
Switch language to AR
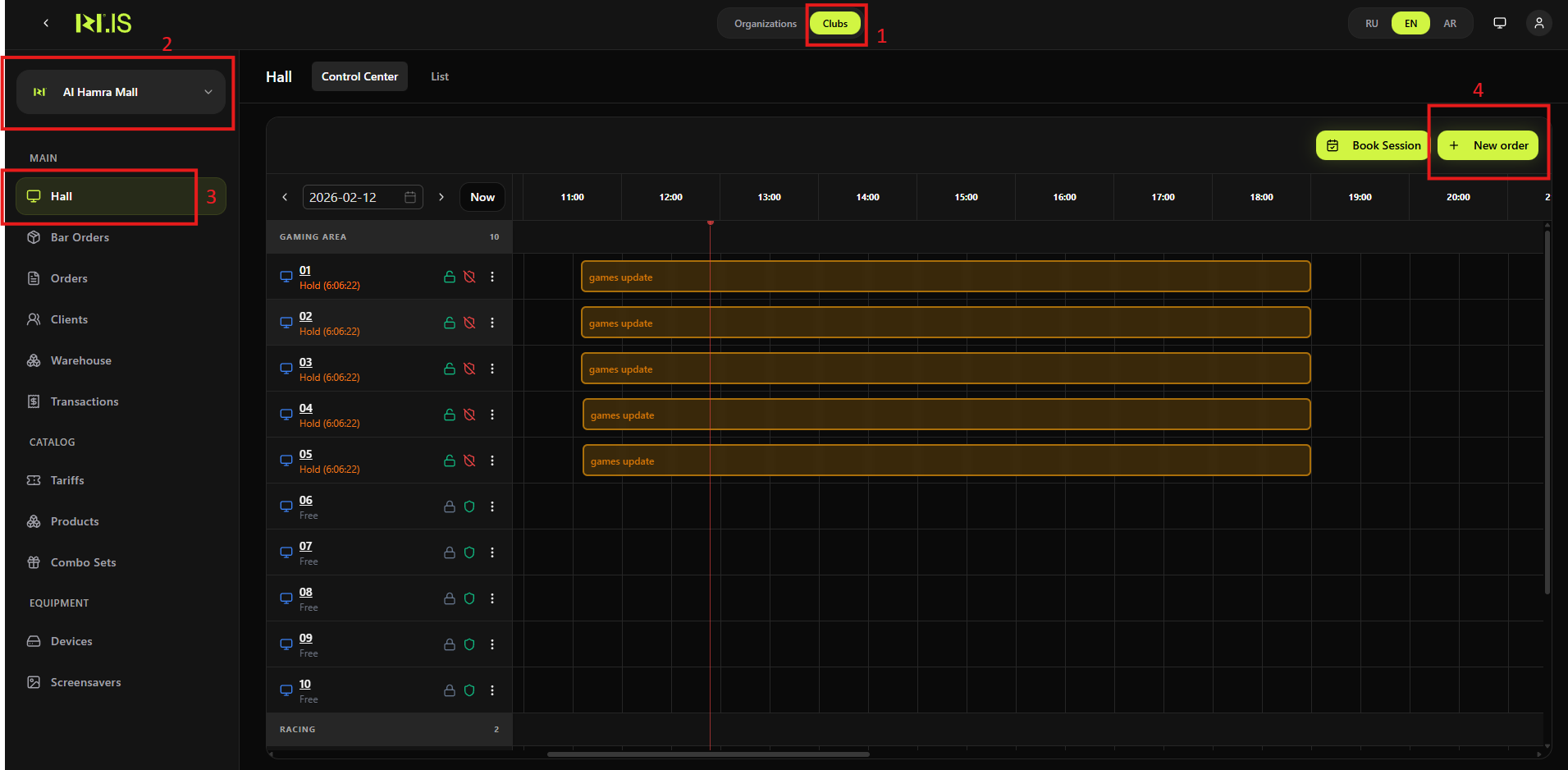point(1450,23)
